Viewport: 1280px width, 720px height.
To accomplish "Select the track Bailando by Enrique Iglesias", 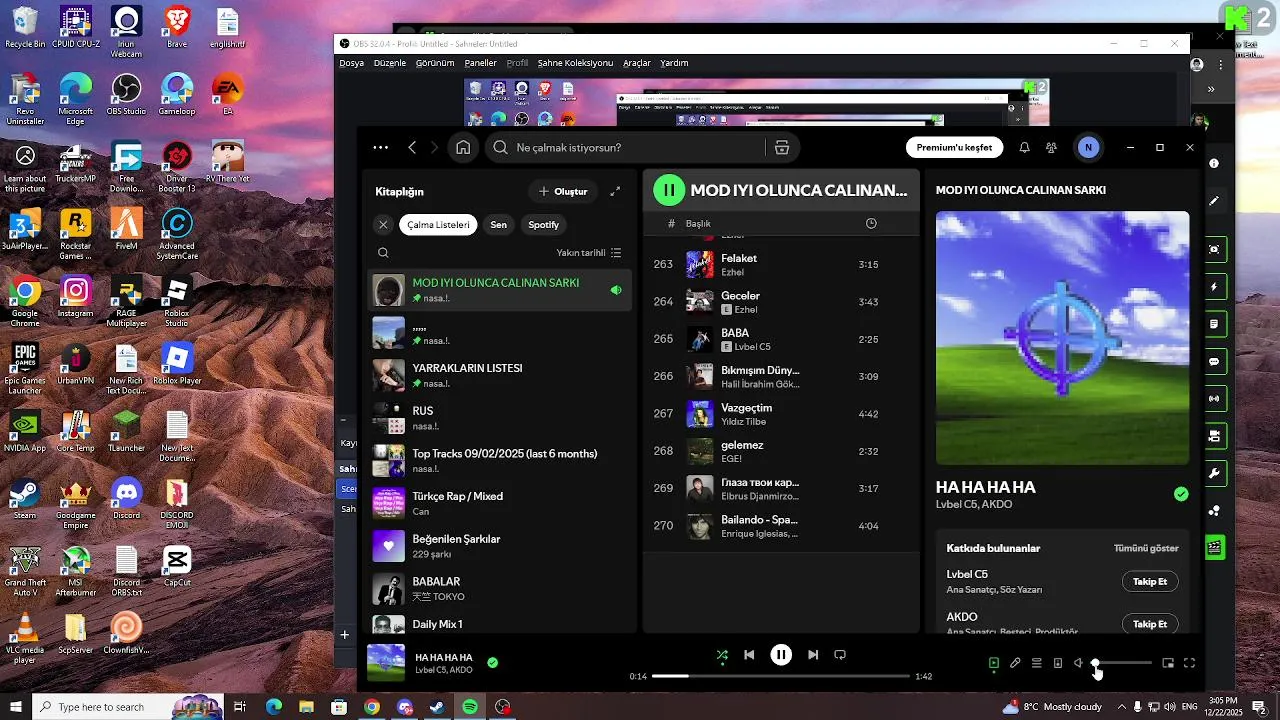I will (781, 526).
